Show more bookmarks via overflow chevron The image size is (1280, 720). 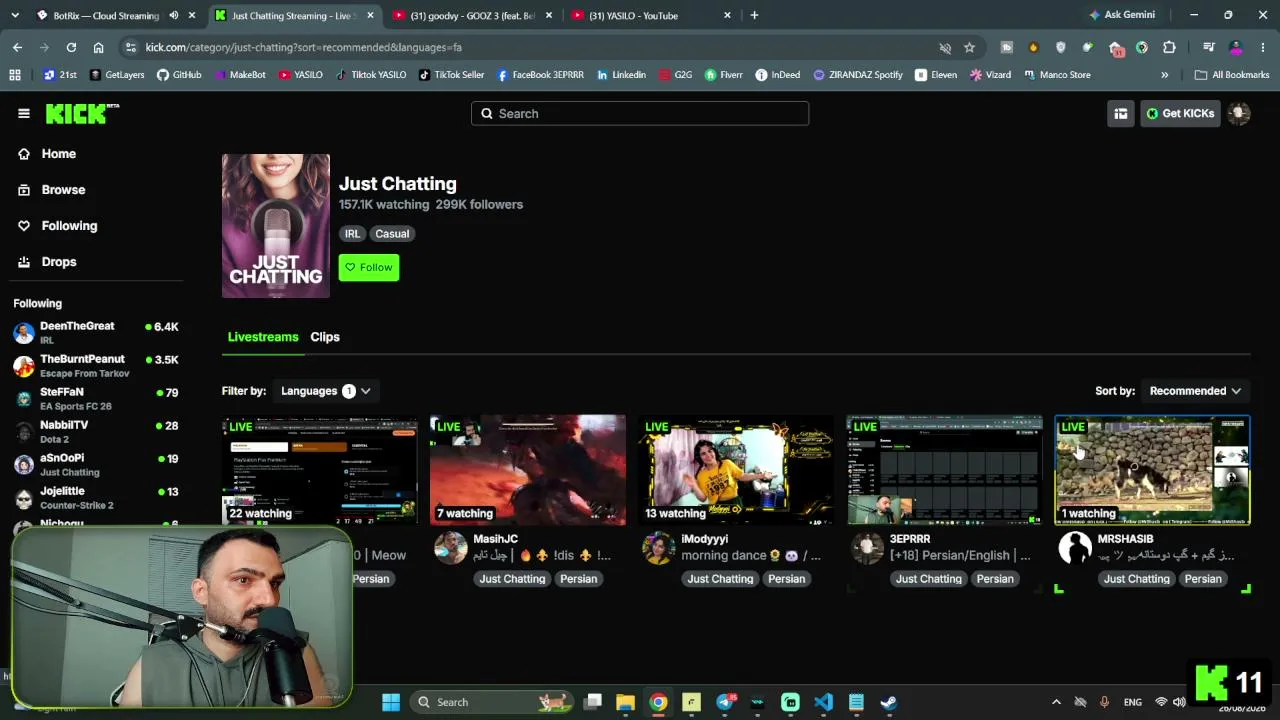pyautogui.click(x=1164, y=75)
